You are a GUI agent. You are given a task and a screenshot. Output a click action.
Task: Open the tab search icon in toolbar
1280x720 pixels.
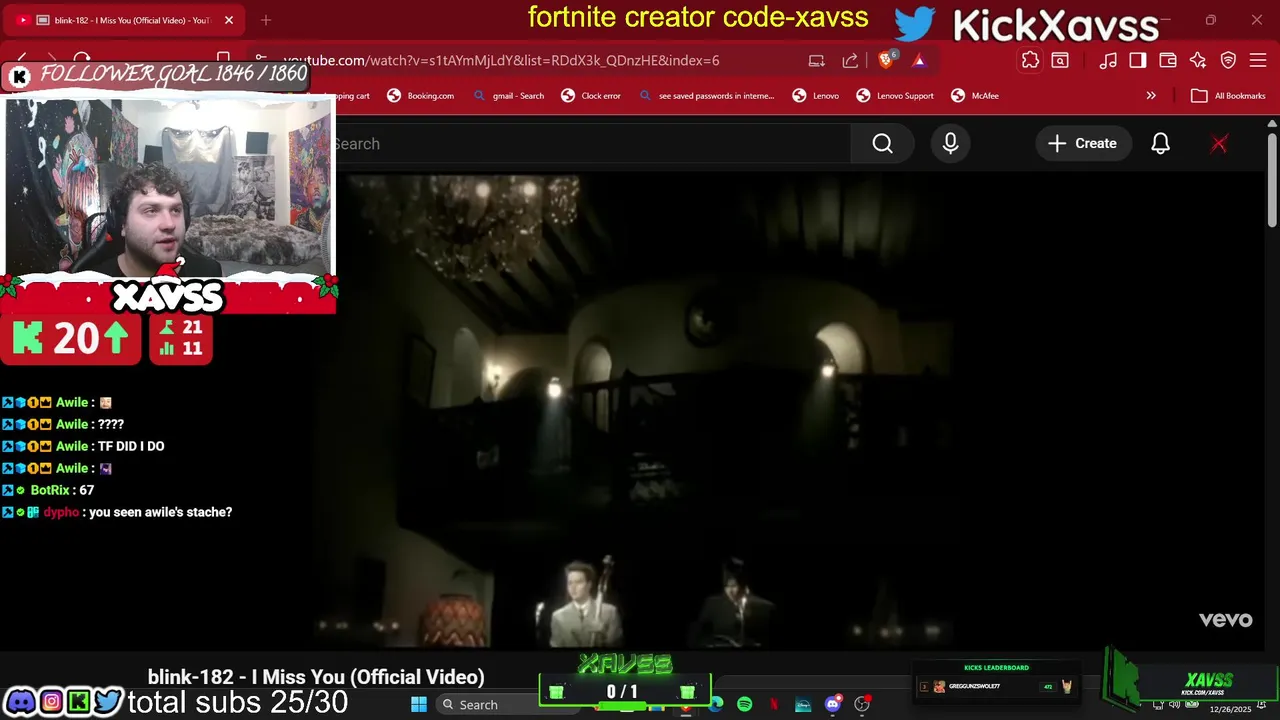coord(1060,60)
